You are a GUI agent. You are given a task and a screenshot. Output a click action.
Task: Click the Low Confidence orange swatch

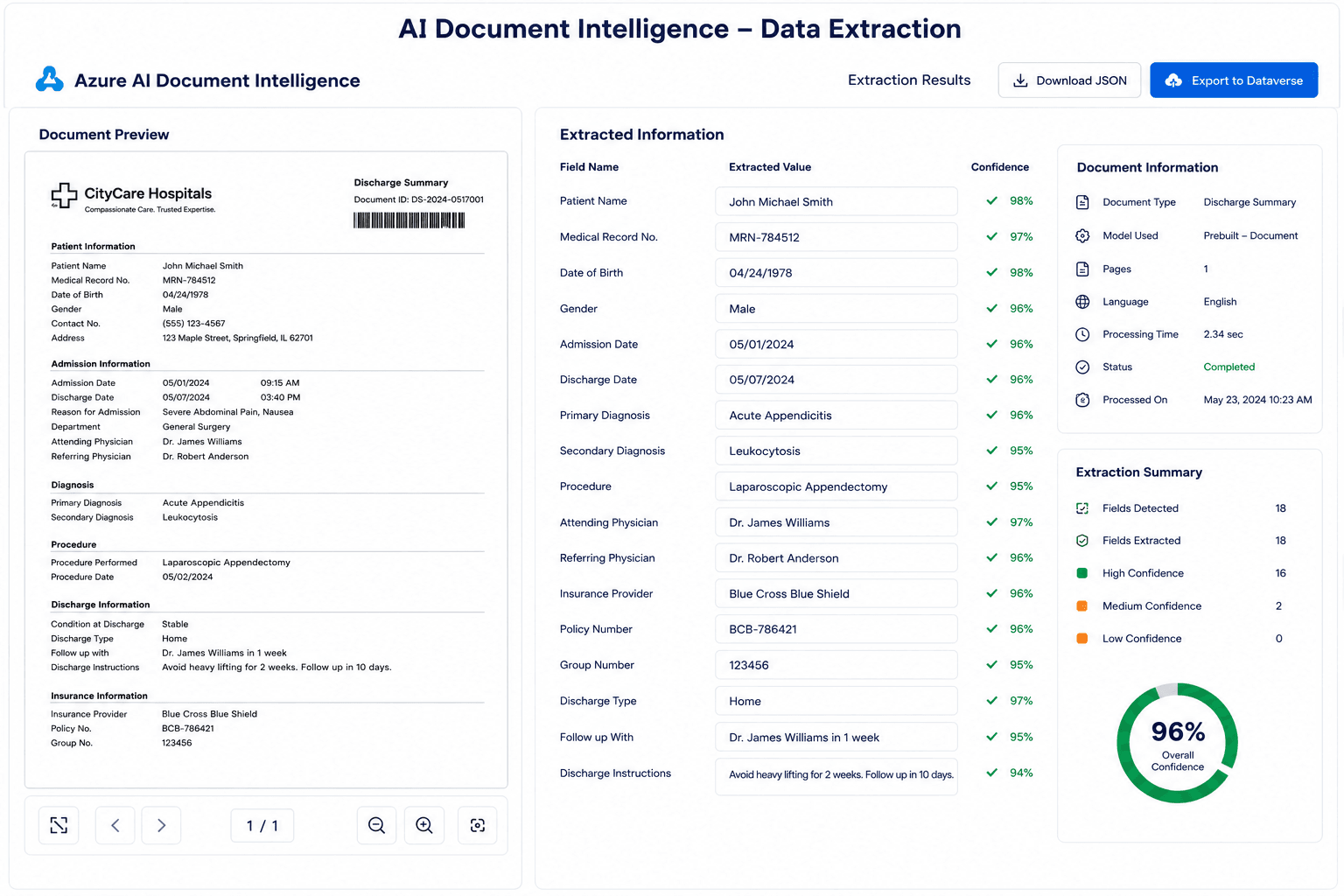point(1082,639)
